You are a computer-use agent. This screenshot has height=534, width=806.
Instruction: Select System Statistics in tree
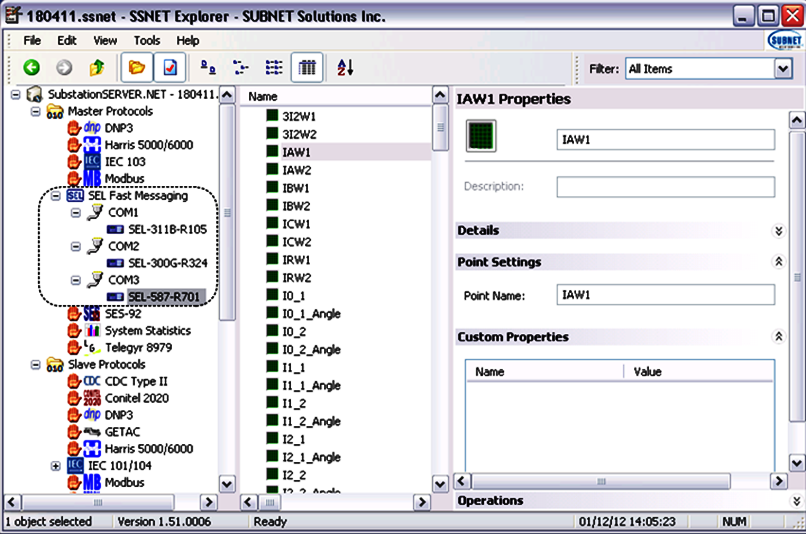coord(148,330)
